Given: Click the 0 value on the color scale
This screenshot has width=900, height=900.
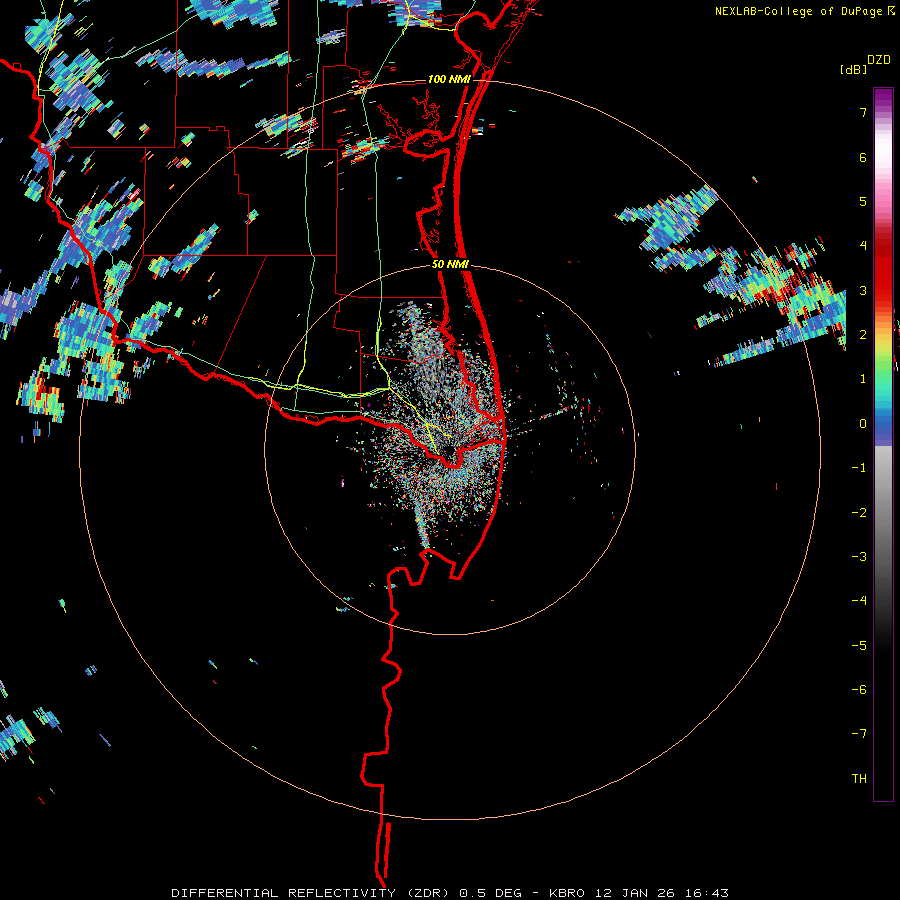Looking at the screenshot, I should 863,424.
